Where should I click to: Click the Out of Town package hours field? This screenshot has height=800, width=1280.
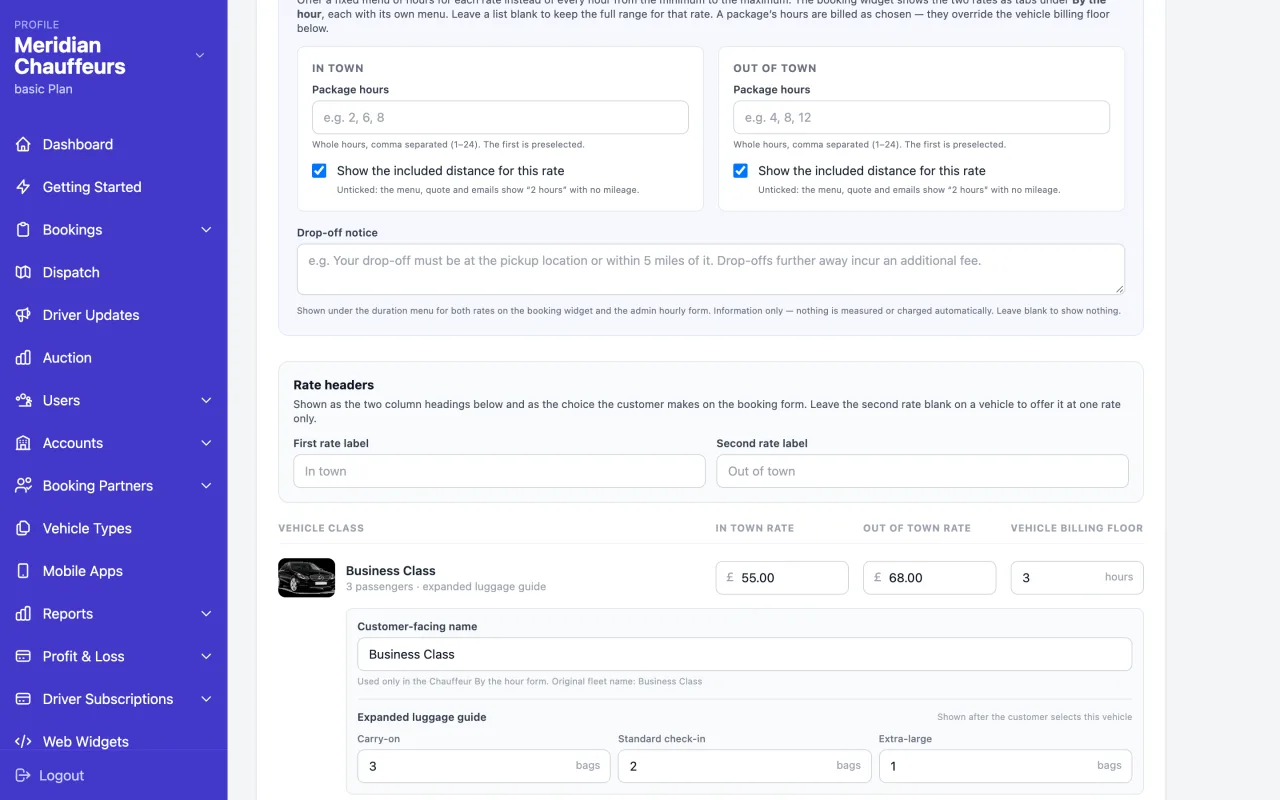[921, 117]
